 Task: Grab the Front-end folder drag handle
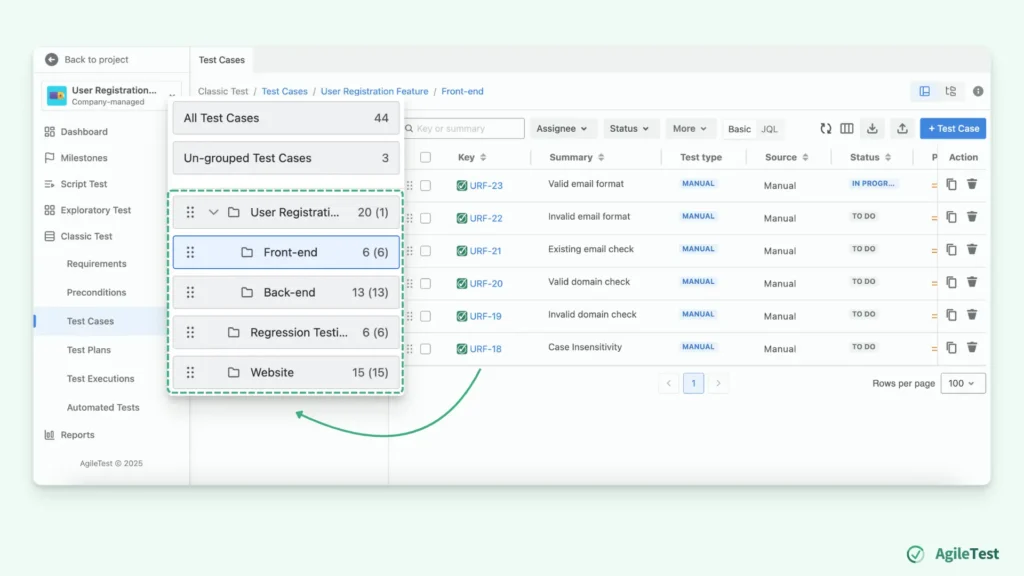(190, 252)
